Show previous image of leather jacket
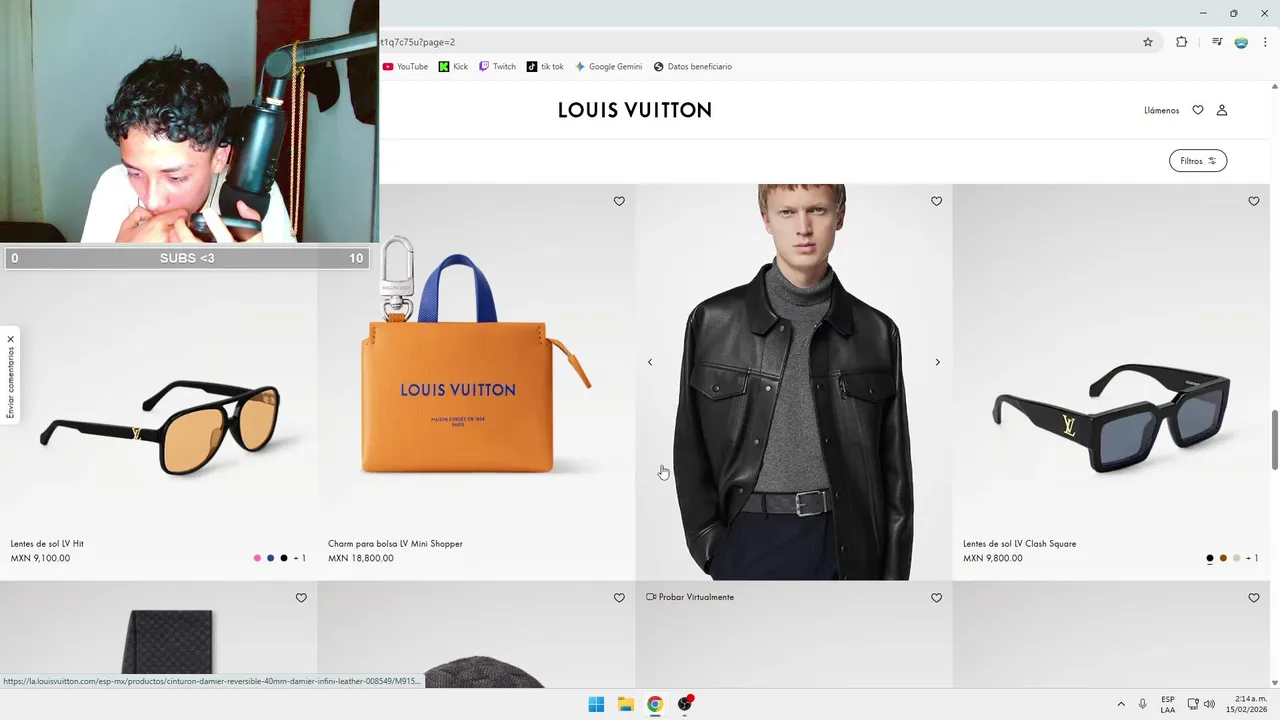The image size is (1280, 720). point(650,362)
